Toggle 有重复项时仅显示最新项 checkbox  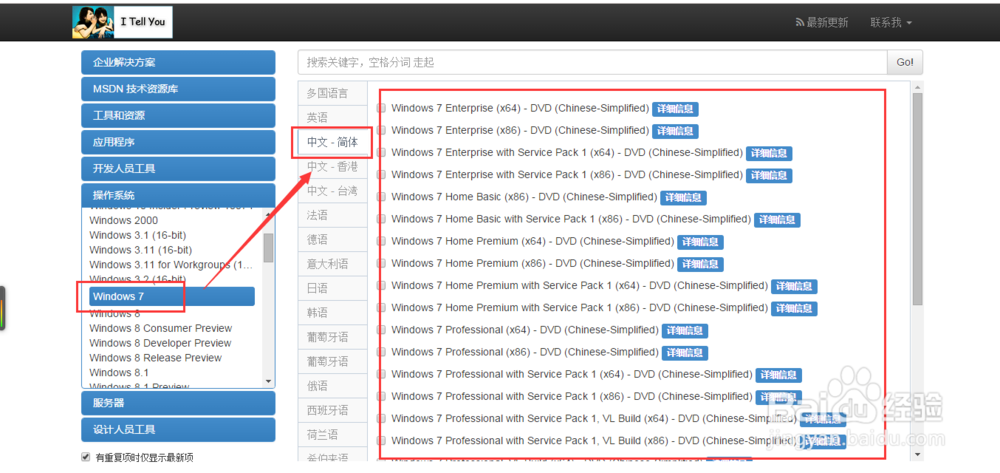point(86,457)
